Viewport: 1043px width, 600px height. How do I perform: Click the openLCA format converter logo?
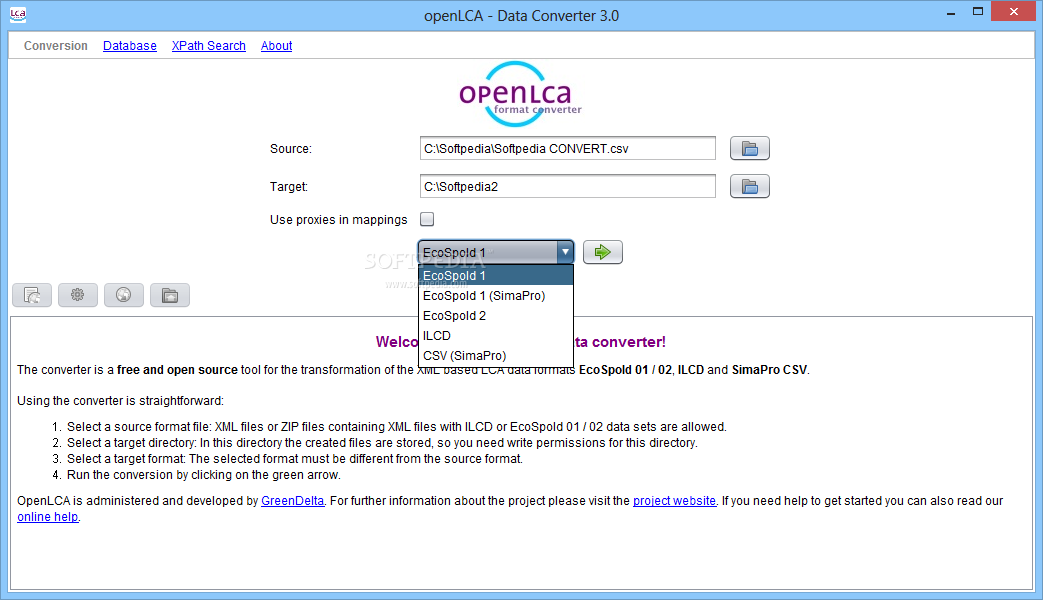pyautogui.click(x=520, y=94)
